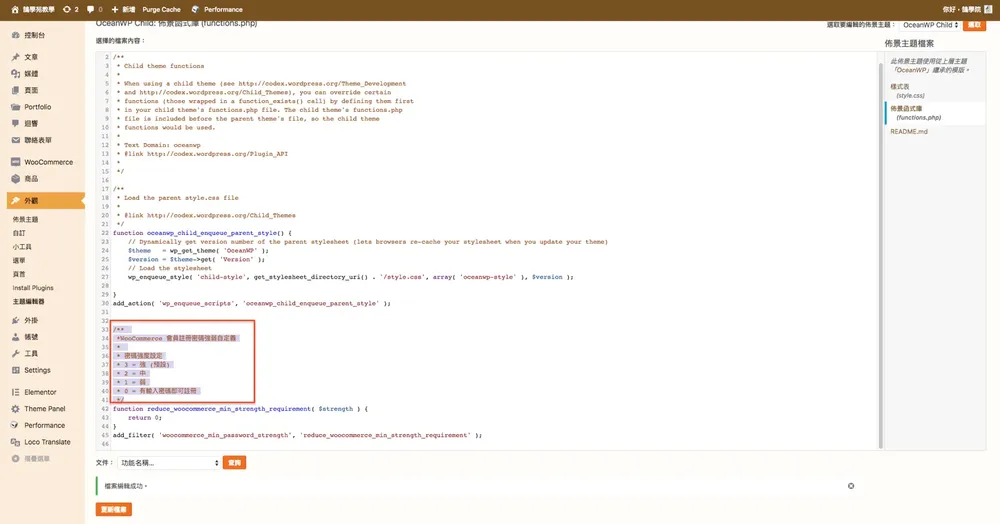Viewport: 1000px width, 524px height.
Task: Open the 控制台 dashboard icon in sidebar
Action: pos(15,36)
